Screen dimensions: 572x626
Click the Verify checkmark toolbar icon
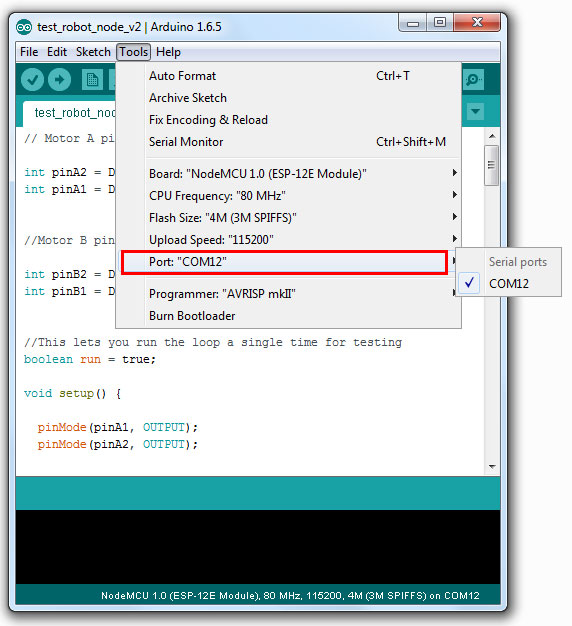[x=32, y=80]
